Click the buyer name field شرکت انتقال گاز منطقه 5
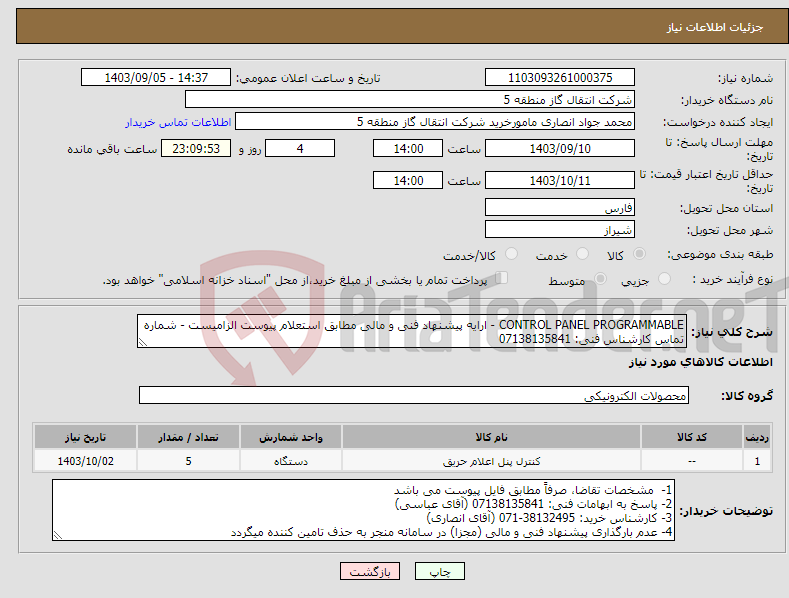Viewport: 789px width, 598px height. click(x=410, y=99)
